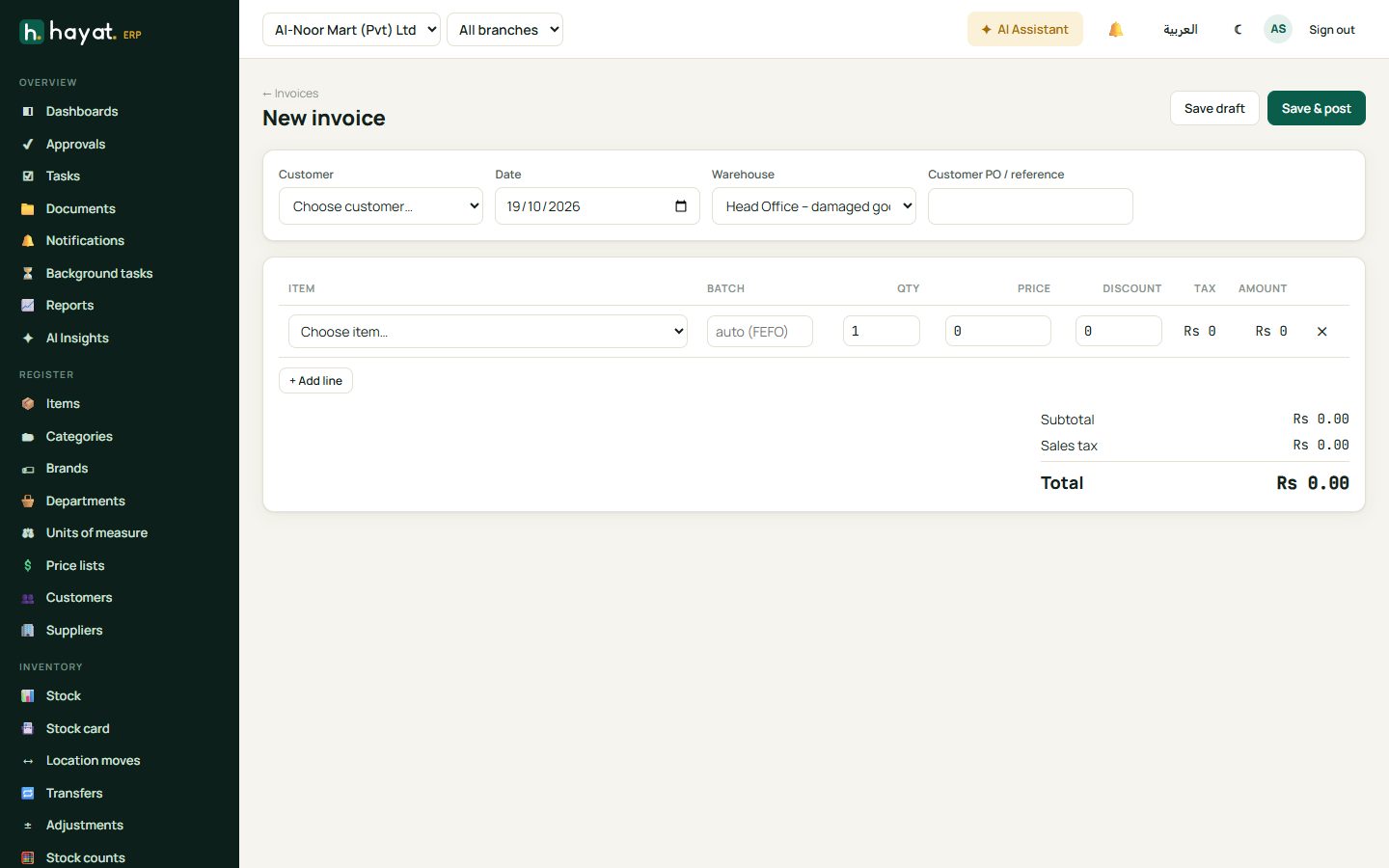
Task: Click Sign out in top bar
Action: click(x=1331, y=30)
